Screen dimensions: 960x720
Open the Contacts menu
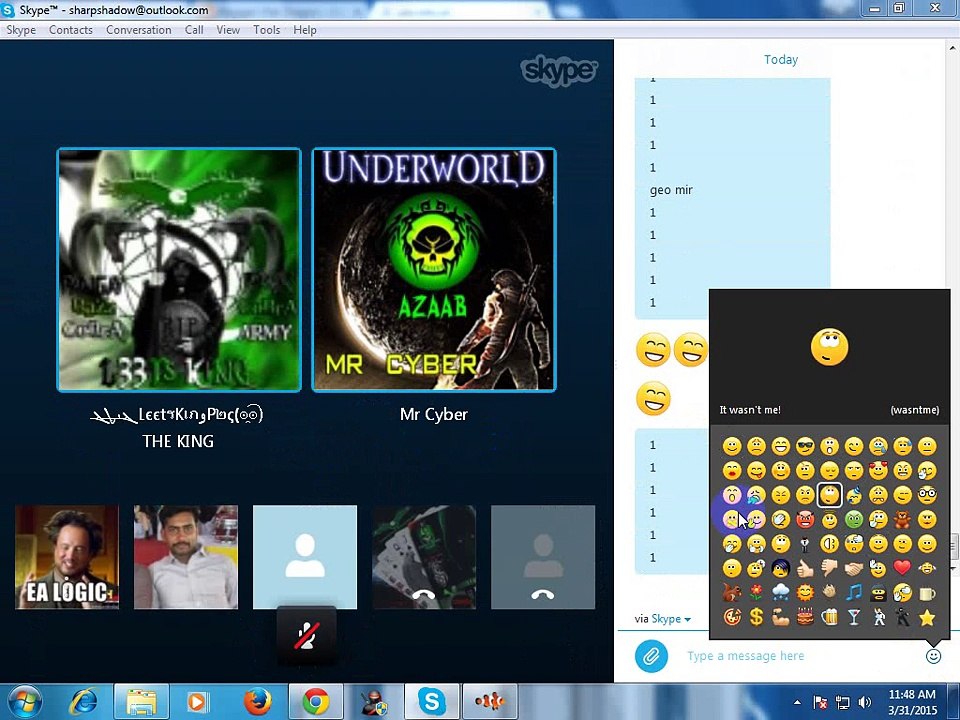pos(71,30)
